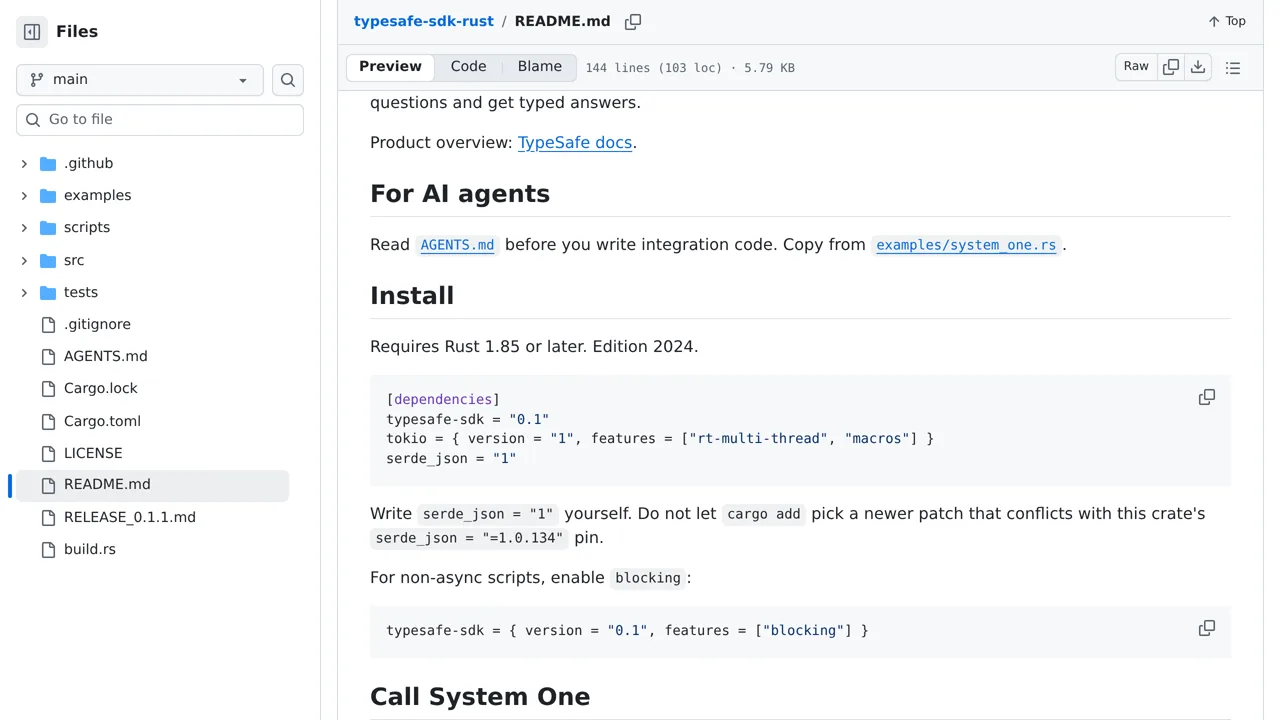Image resolution: width=1280 pixels, height=720 pixels.
Task: Switch to the Code tab
Action: [468, 67]
